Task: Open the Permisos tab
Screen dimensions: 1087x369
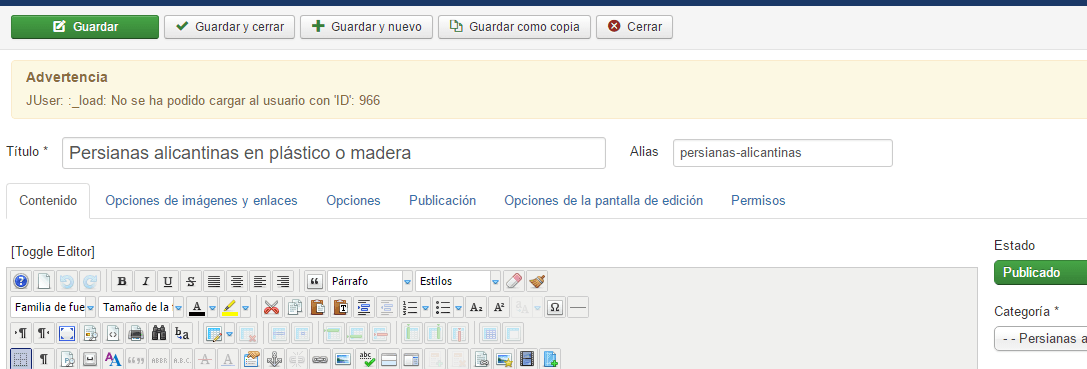Action: point(758,200)
